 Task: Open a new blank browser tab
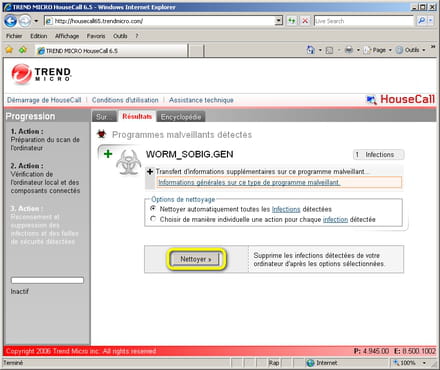[197, 51]
